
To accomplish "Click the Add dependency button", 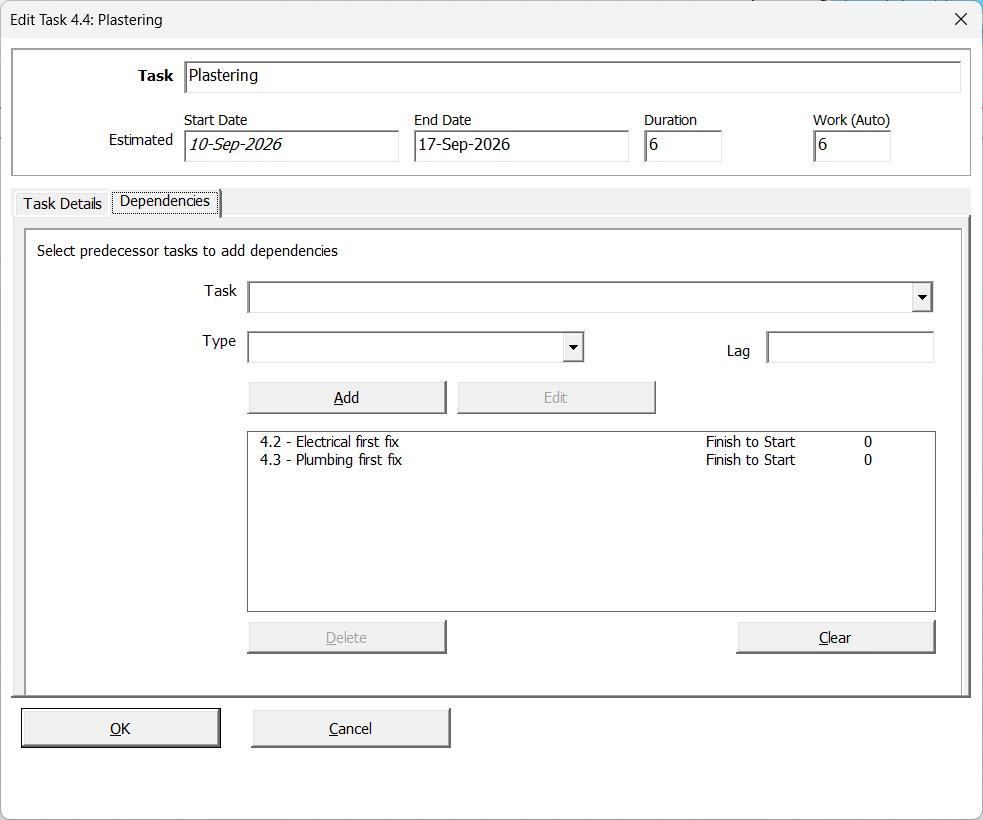I will coord(347,397).
